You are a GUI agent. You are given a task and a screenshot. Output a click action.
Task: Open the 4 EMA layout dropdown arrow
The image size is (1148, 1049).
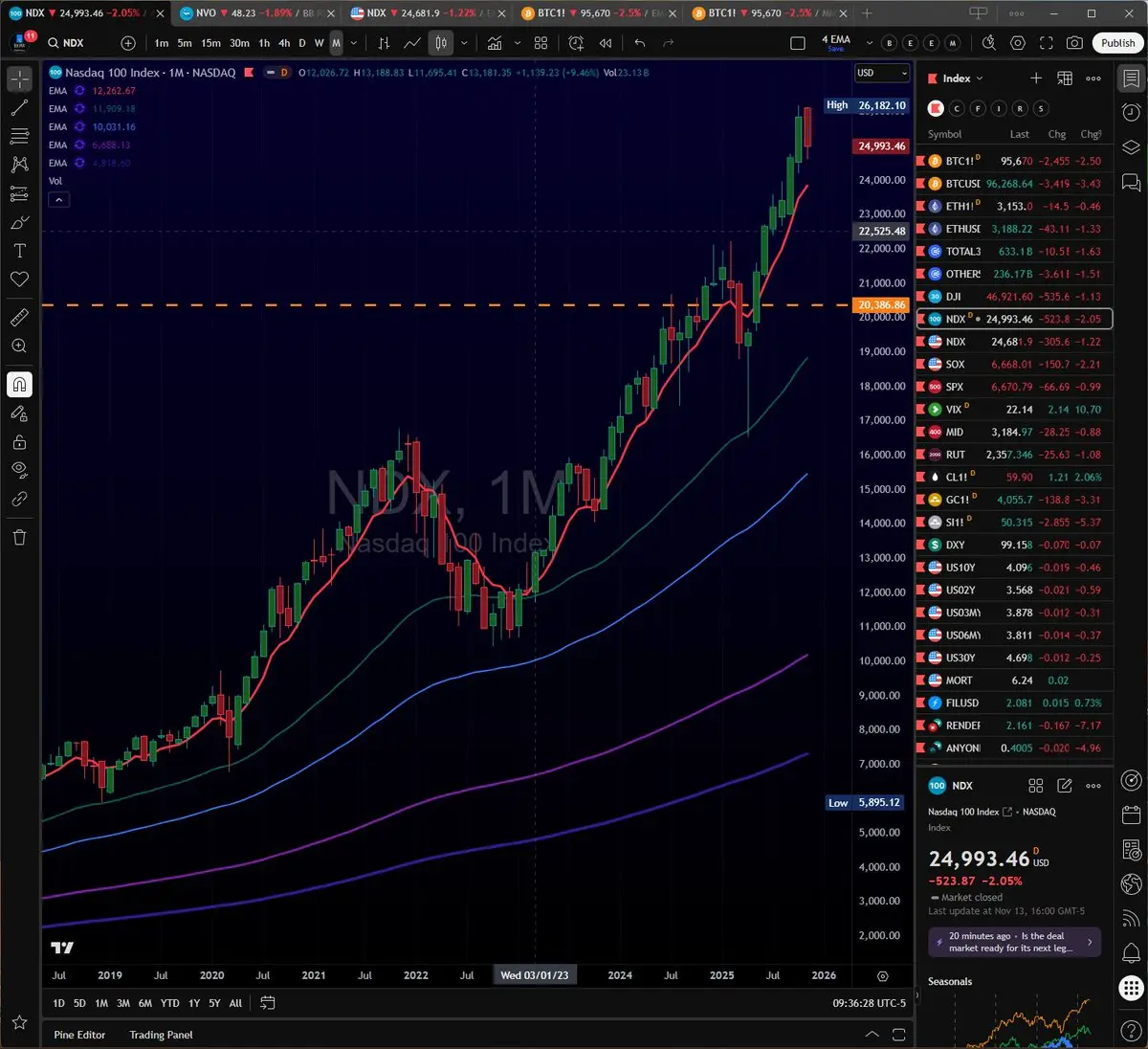pos(869,43)
